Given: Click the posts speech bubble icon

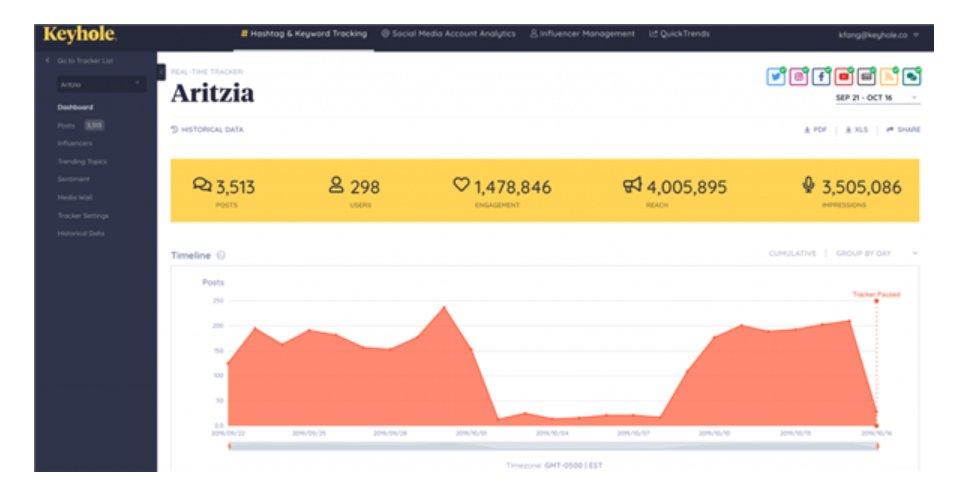Looking at the screenshot, I should point(202,185).
